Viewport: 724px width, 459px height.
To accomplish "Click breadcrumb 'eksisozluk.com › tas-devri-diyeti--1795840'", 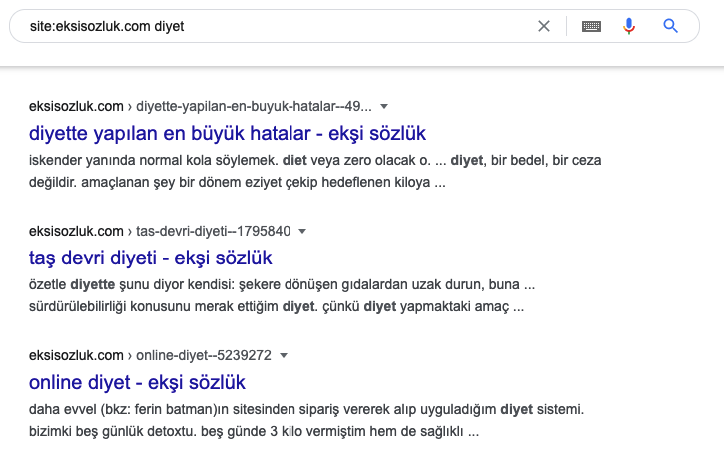I will pos(160,231).
